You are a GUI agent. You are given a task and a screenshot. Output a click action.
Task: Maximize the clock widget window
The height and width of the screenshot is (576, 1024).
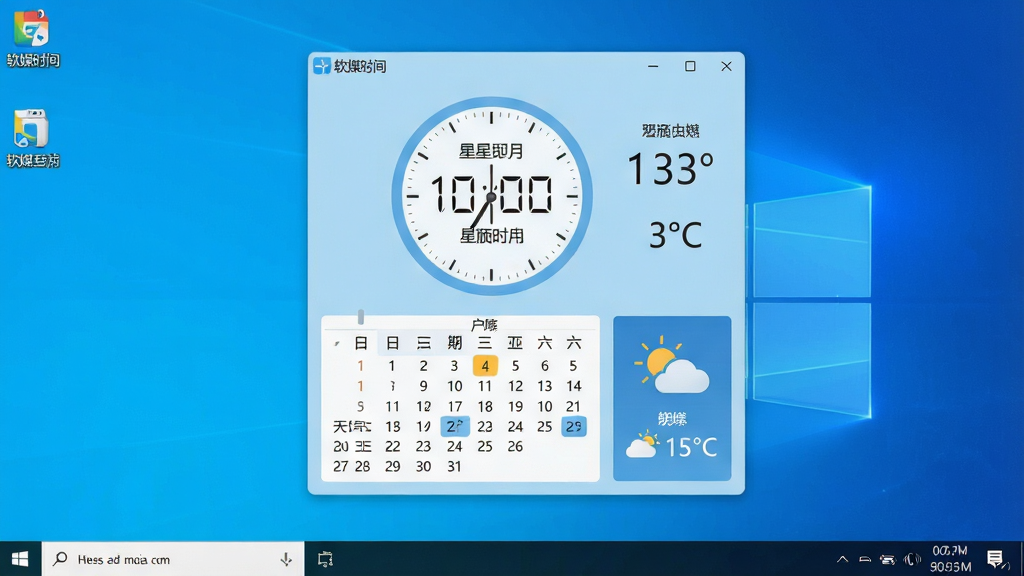690,66
